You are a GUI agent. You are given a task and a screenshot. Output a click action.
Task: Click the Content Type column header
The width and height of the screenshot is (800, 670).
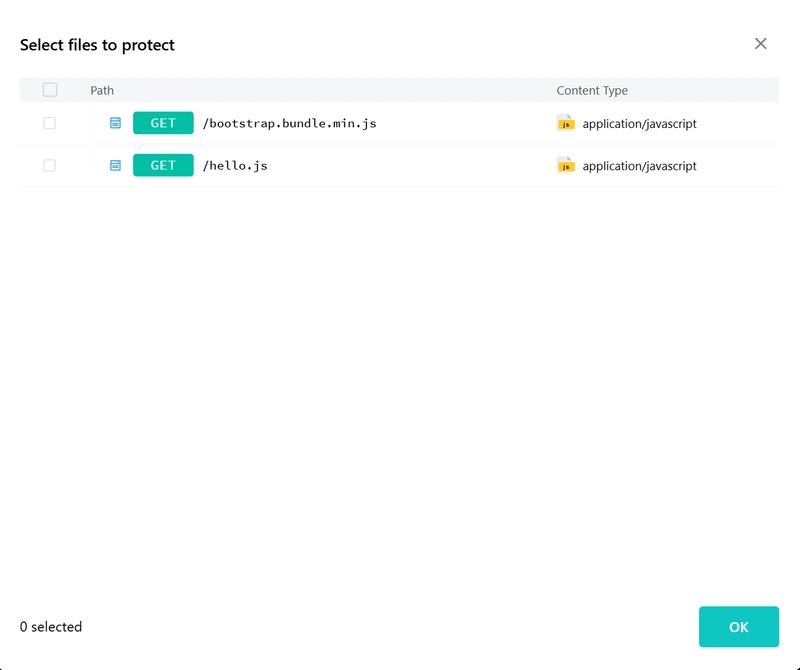592,90
